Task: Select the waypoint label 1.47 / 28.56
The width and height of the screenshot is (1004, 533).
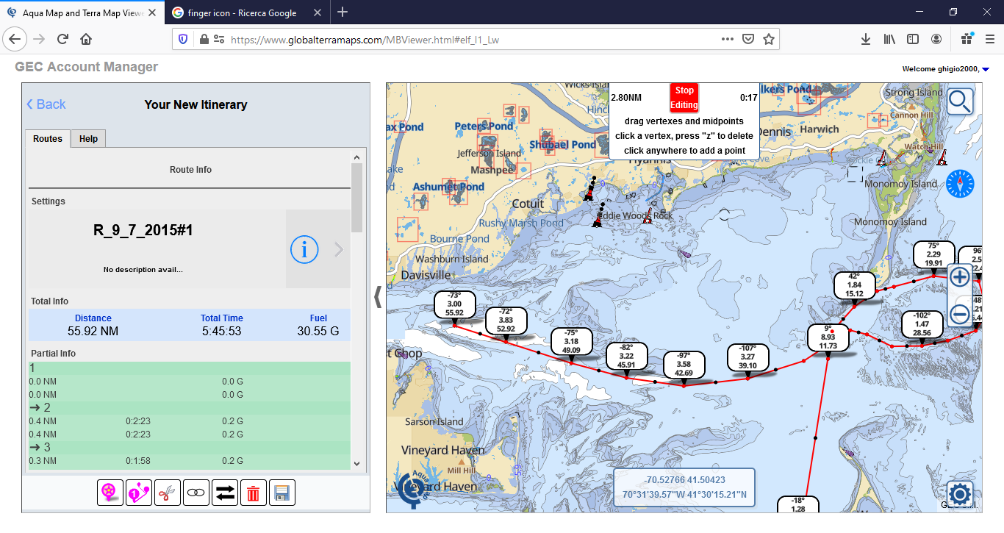Action: (922, 324)
